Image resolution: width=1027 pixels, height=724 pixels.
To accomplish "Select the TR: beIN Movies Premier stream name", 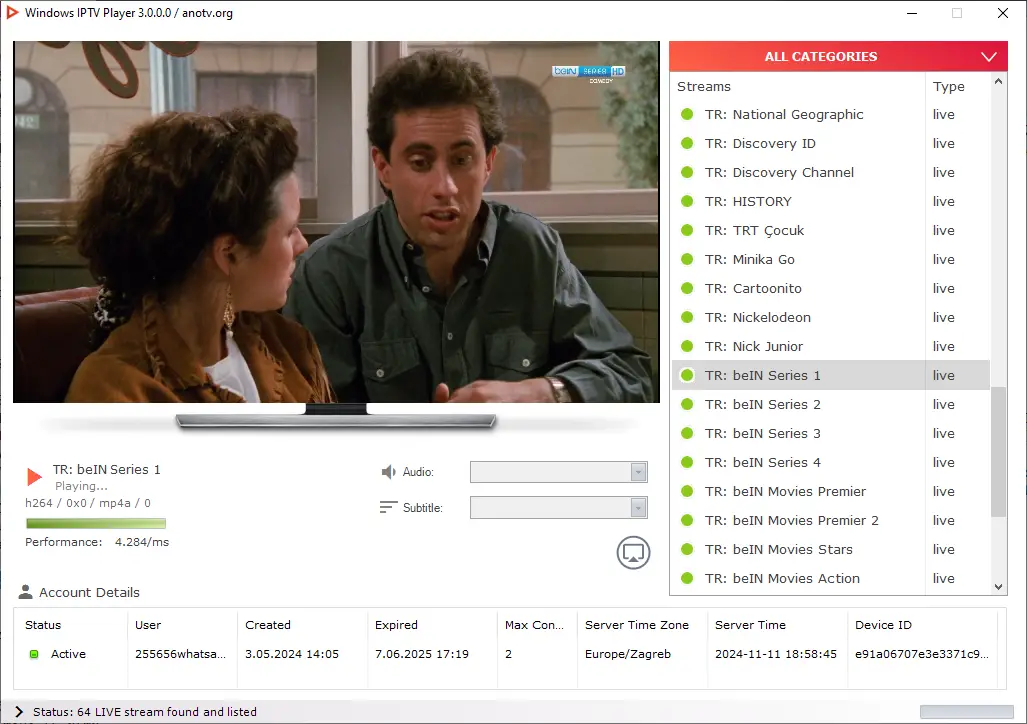I will [785, 491].
